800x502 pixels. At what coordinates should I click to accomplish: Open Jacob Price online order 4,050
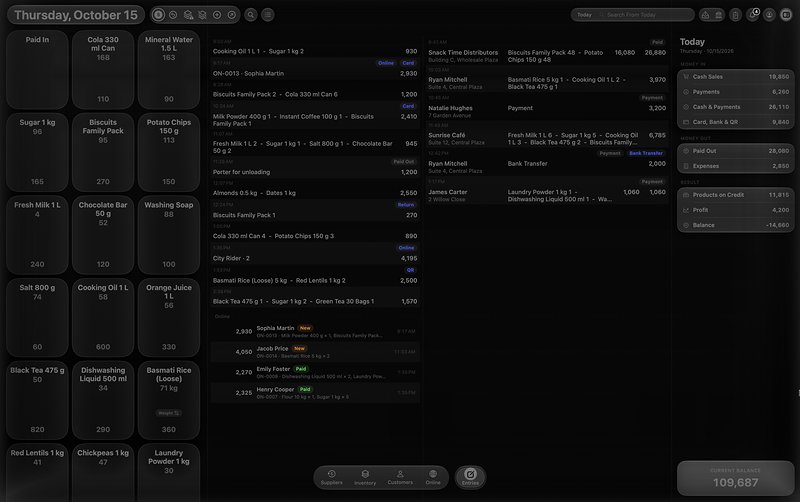click(315, 352)
